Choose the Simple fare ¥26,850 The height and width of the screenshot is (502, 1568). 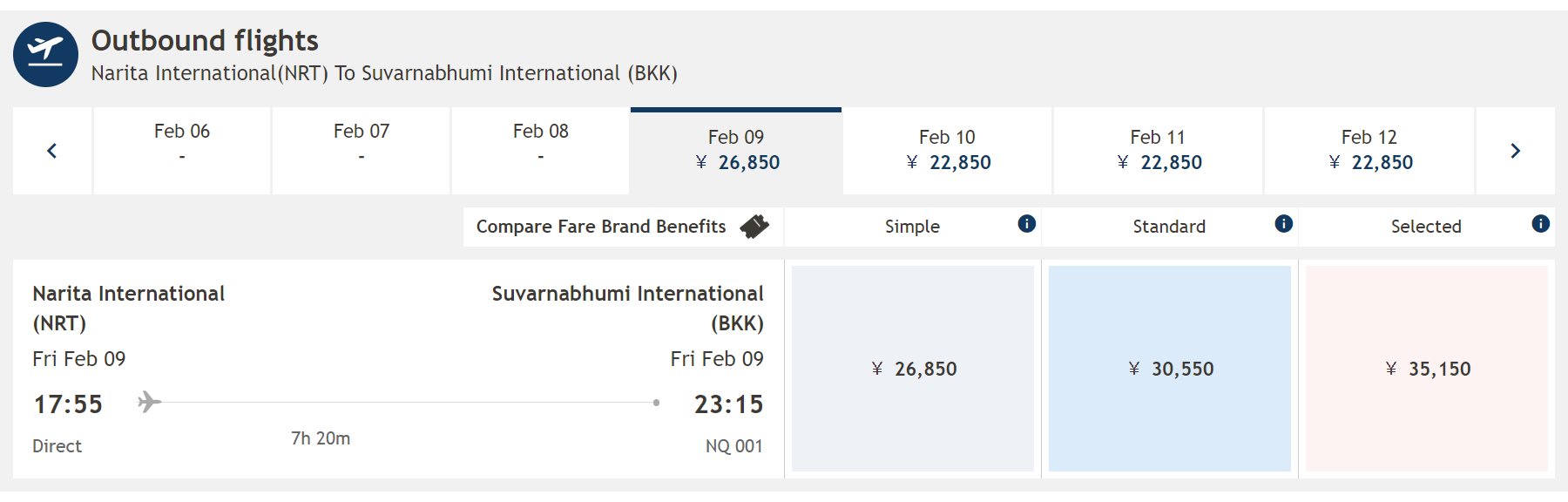pyautogui.click(x=913, y=369)
